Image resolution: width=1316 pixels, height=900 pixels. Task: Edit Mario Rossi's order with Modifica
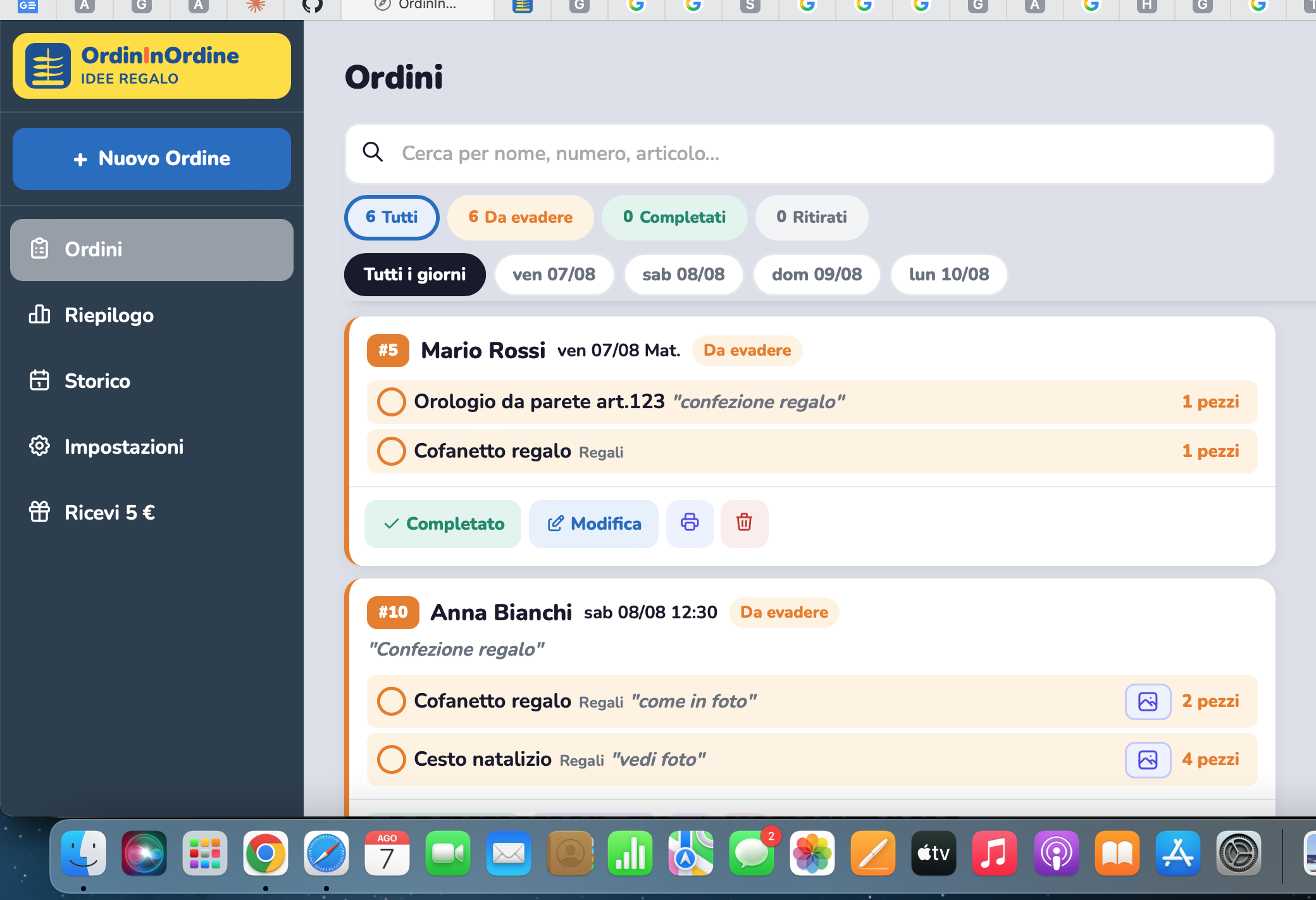[593, 523]
